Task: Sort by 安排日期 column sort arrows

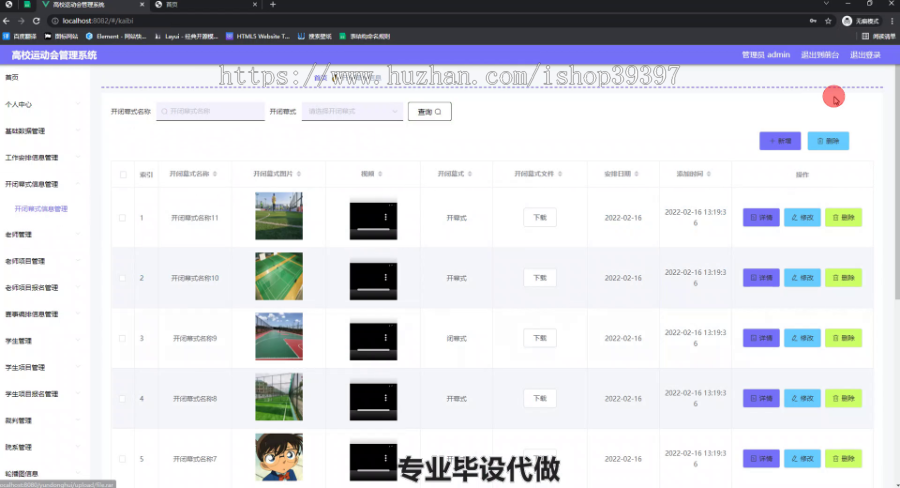Action: pyautogui.click(x=637, y=174)
